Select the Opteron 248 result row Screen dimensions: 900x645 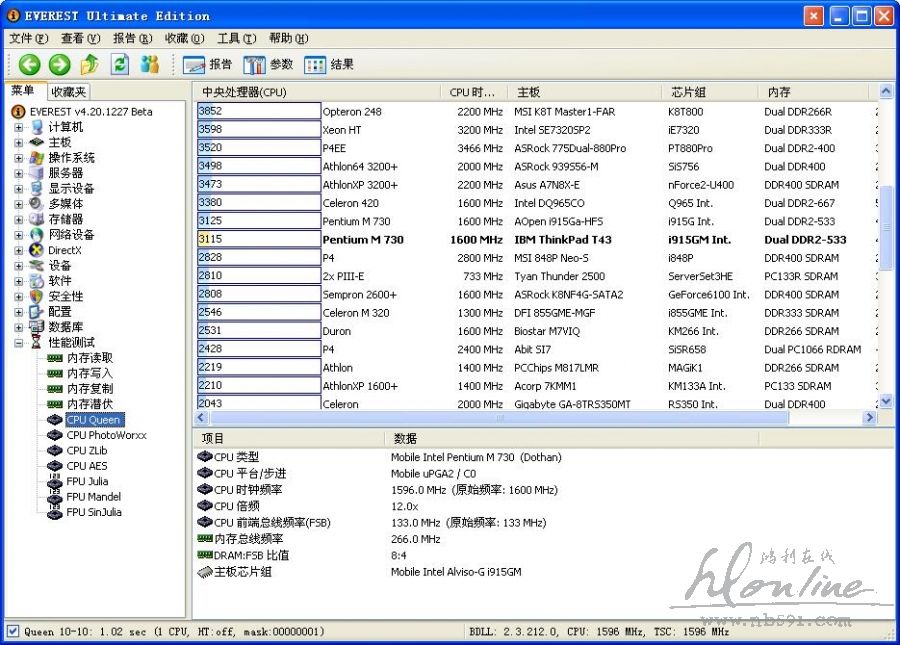click(351, 112)
